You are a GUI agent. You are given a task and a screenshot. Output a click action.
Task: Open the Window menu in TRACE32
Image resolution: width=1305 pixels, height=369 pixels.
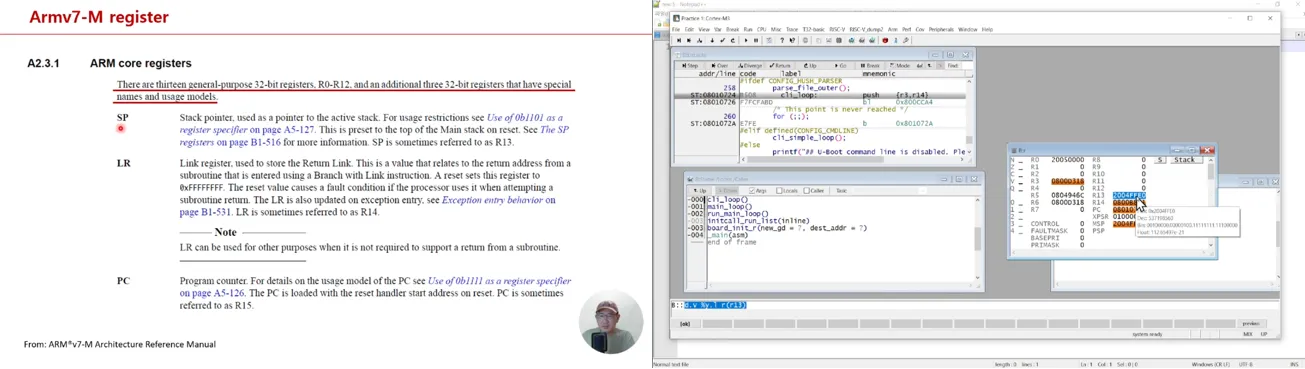pyautogui.click(x=967, y=30)
